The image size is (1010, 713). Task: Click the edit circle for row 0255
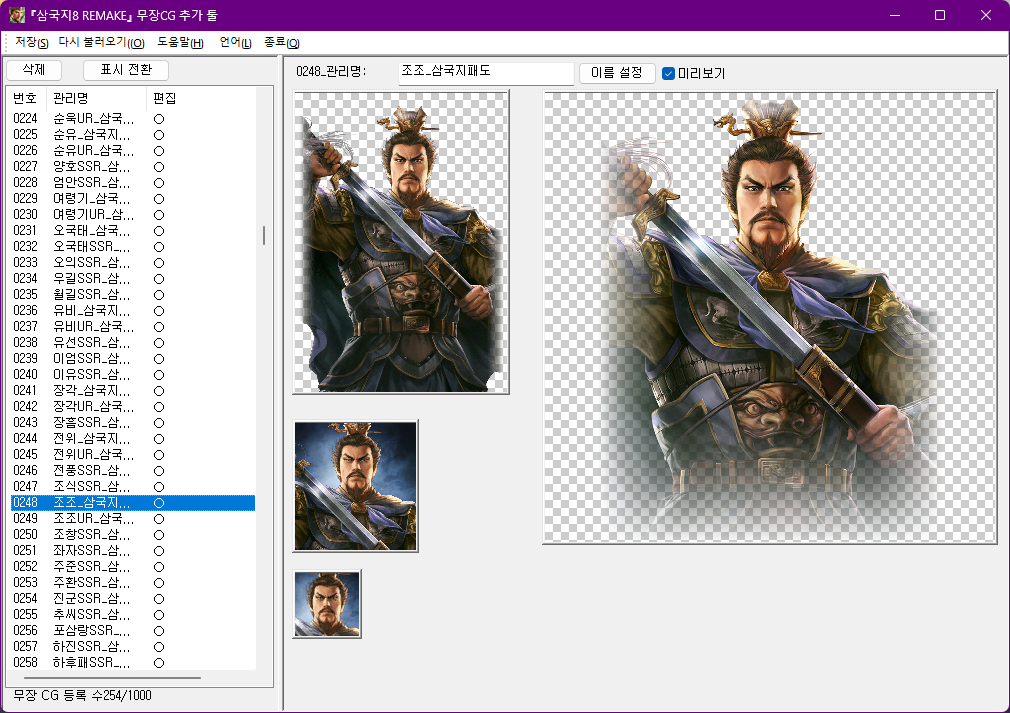(x=159, y=614)
